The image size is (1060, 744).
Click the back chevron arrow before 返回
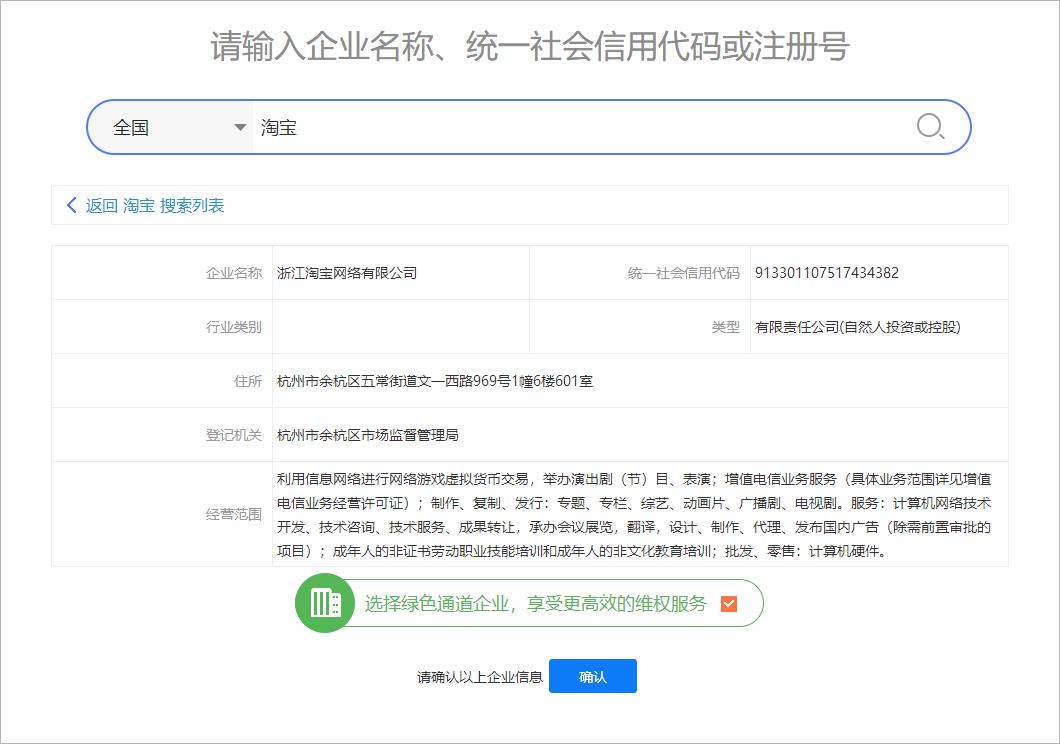tap(70, 205)
